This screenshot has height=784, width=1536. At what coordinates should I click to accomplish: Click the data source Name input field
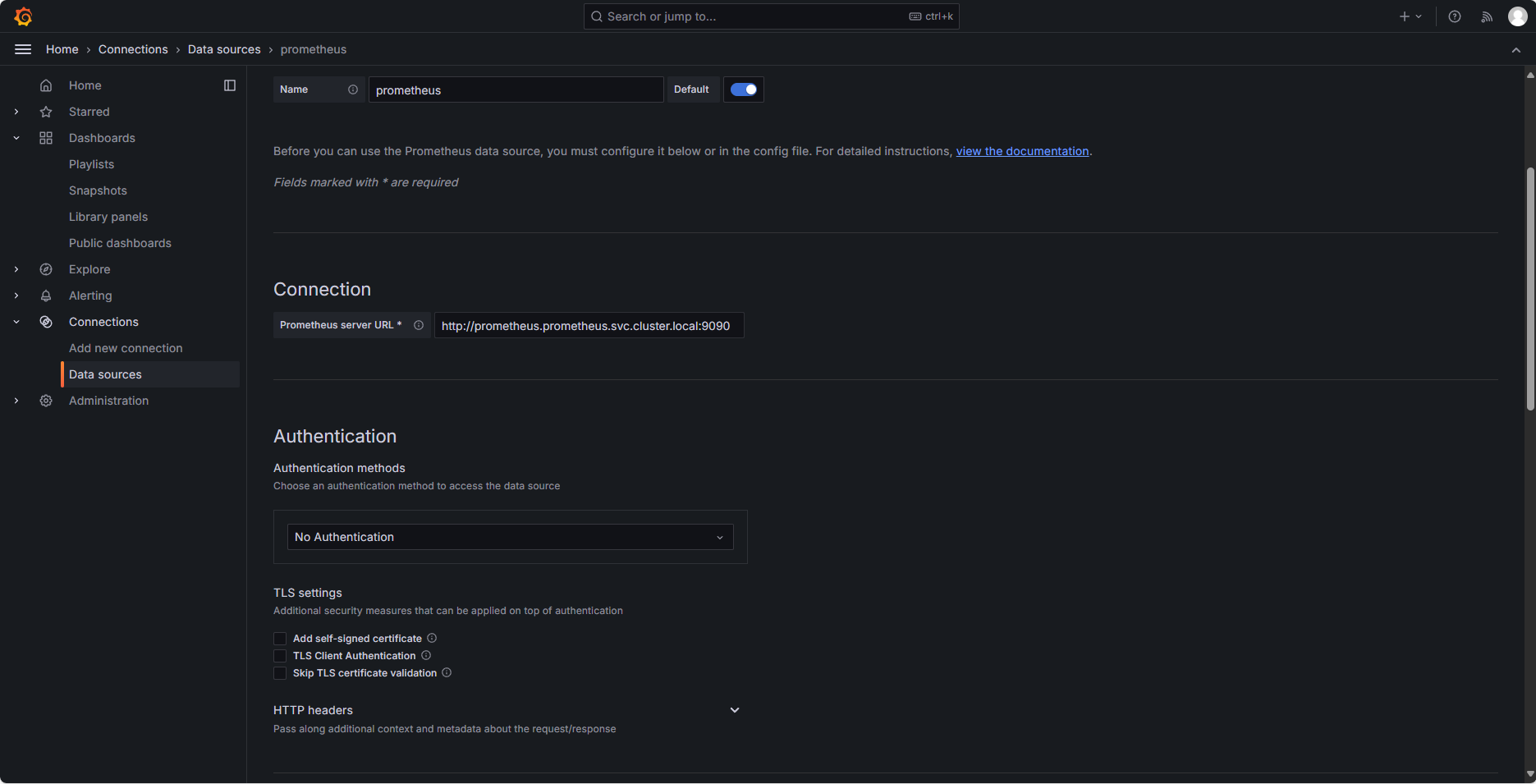[516, 89]
